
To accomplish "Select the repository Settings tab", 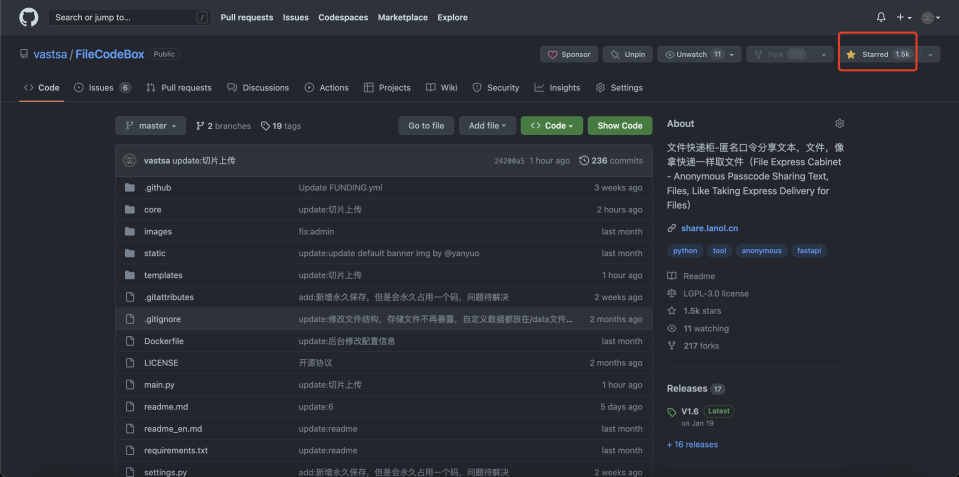I will 619,87.
